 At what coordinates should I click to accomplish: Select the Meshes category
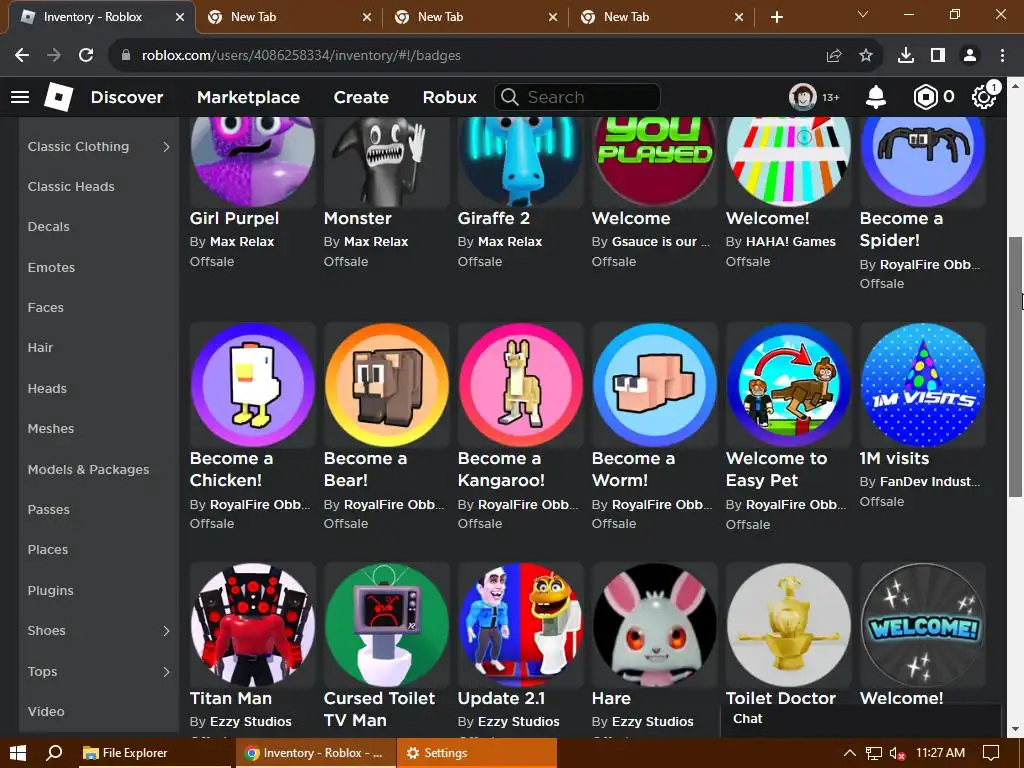tap(50, 428)
